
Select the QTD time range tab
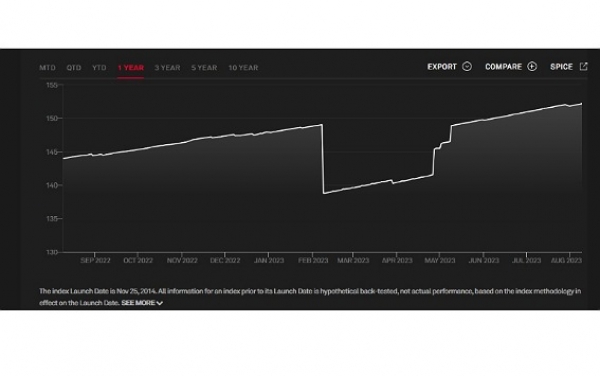pyautogui.click(x=74, y=68)
